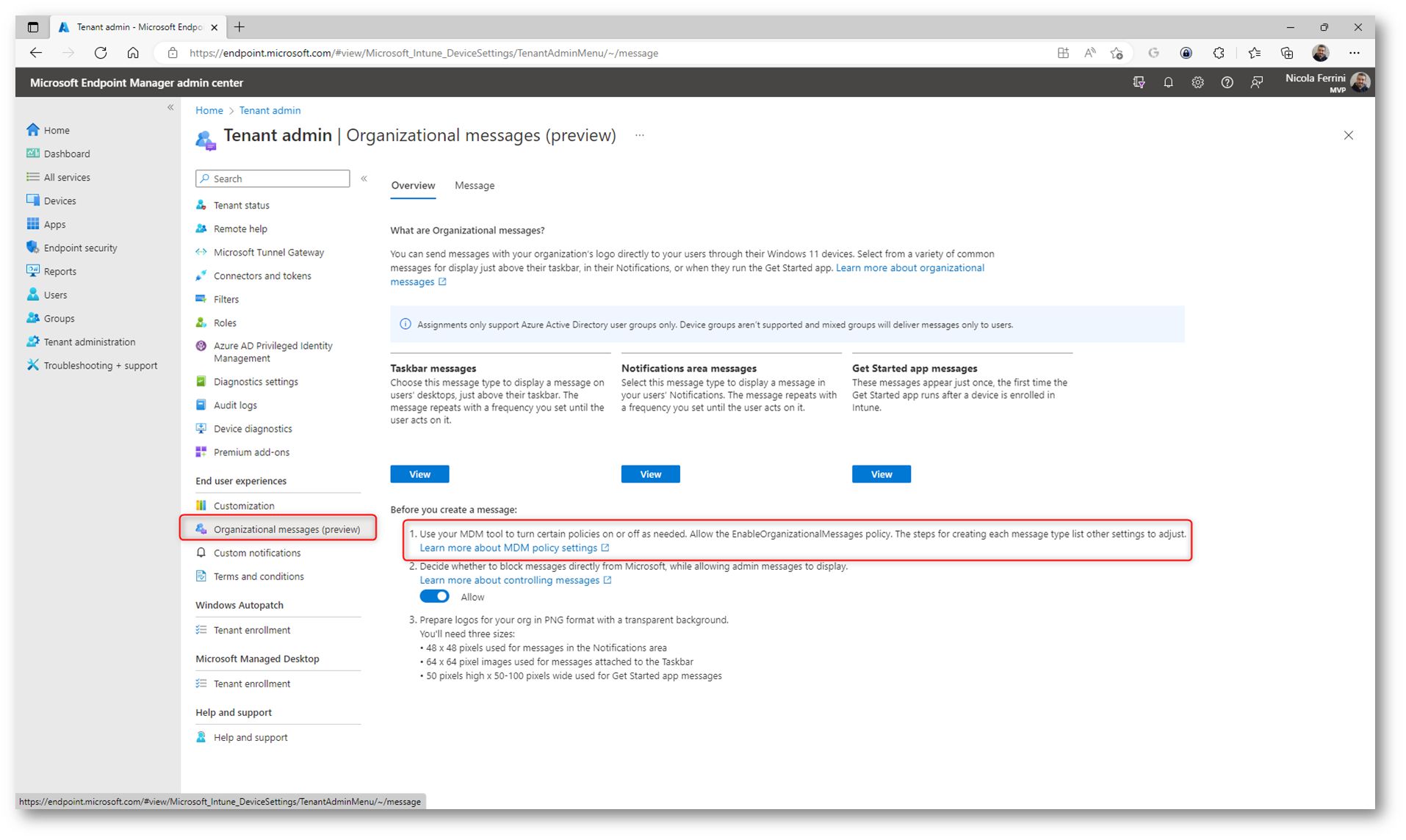Image resolution: width=1406 pixels, height=840 pixels.
Task: Select Organizational messages (preview) item
Action: click(278, 529)
